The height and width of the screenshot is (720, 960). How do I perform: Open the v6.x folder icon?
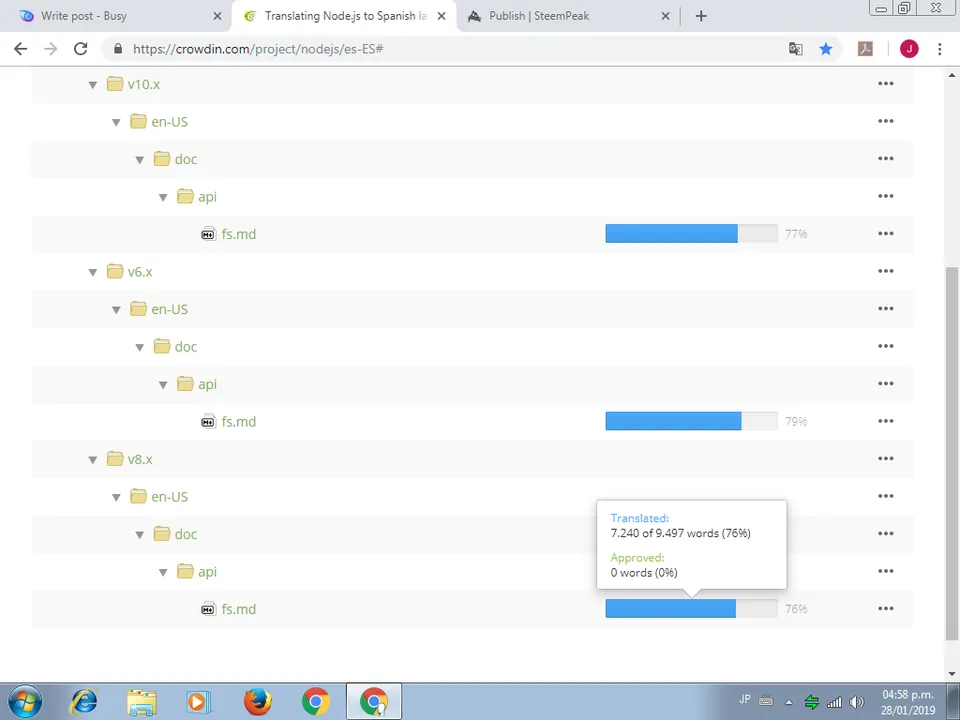[x=115, y=271]
